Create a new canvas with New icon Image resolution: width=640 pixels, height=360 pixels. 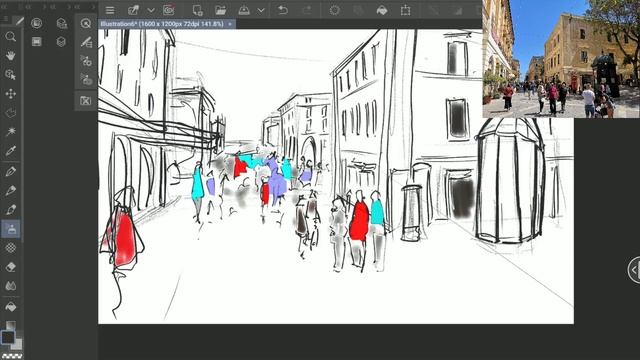[x=198, y=10]
